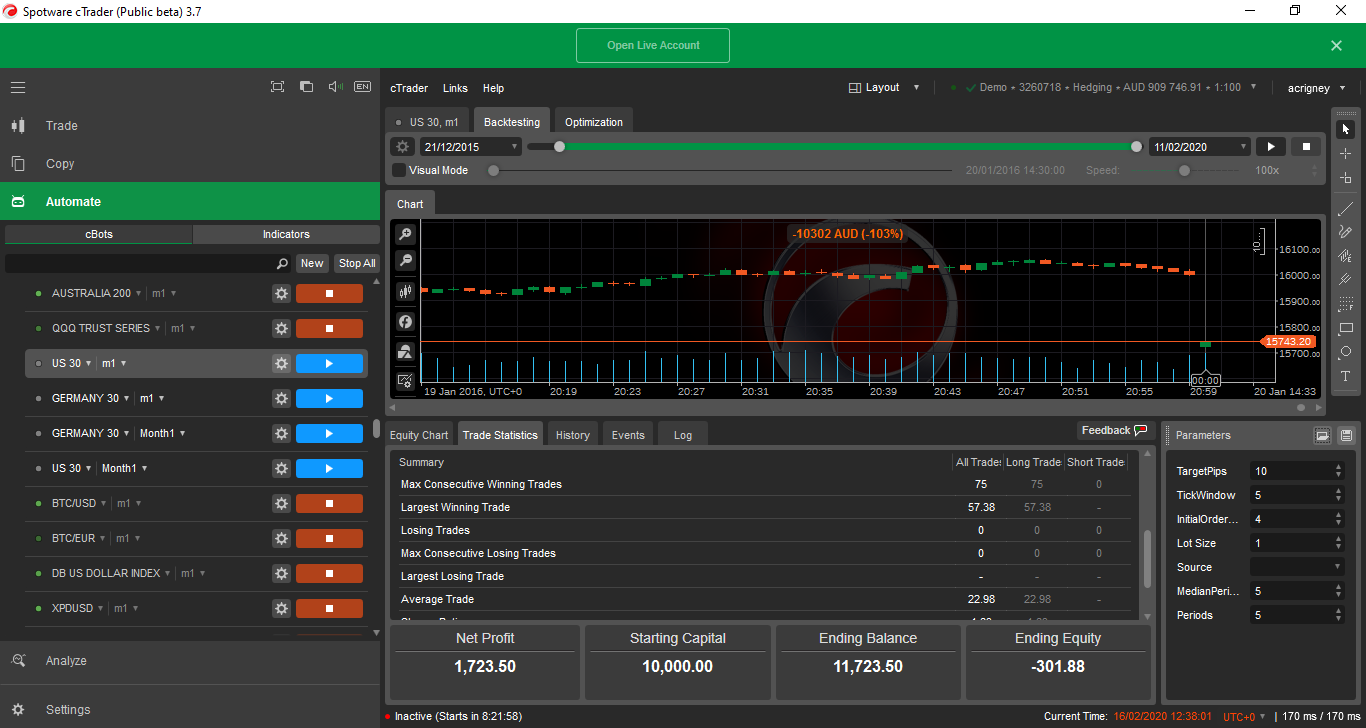Viewport: 1366px width, 728px height.
Task: Open the chart settings viewing options icon
Action: pyautogui.click(x=405, y=381)
